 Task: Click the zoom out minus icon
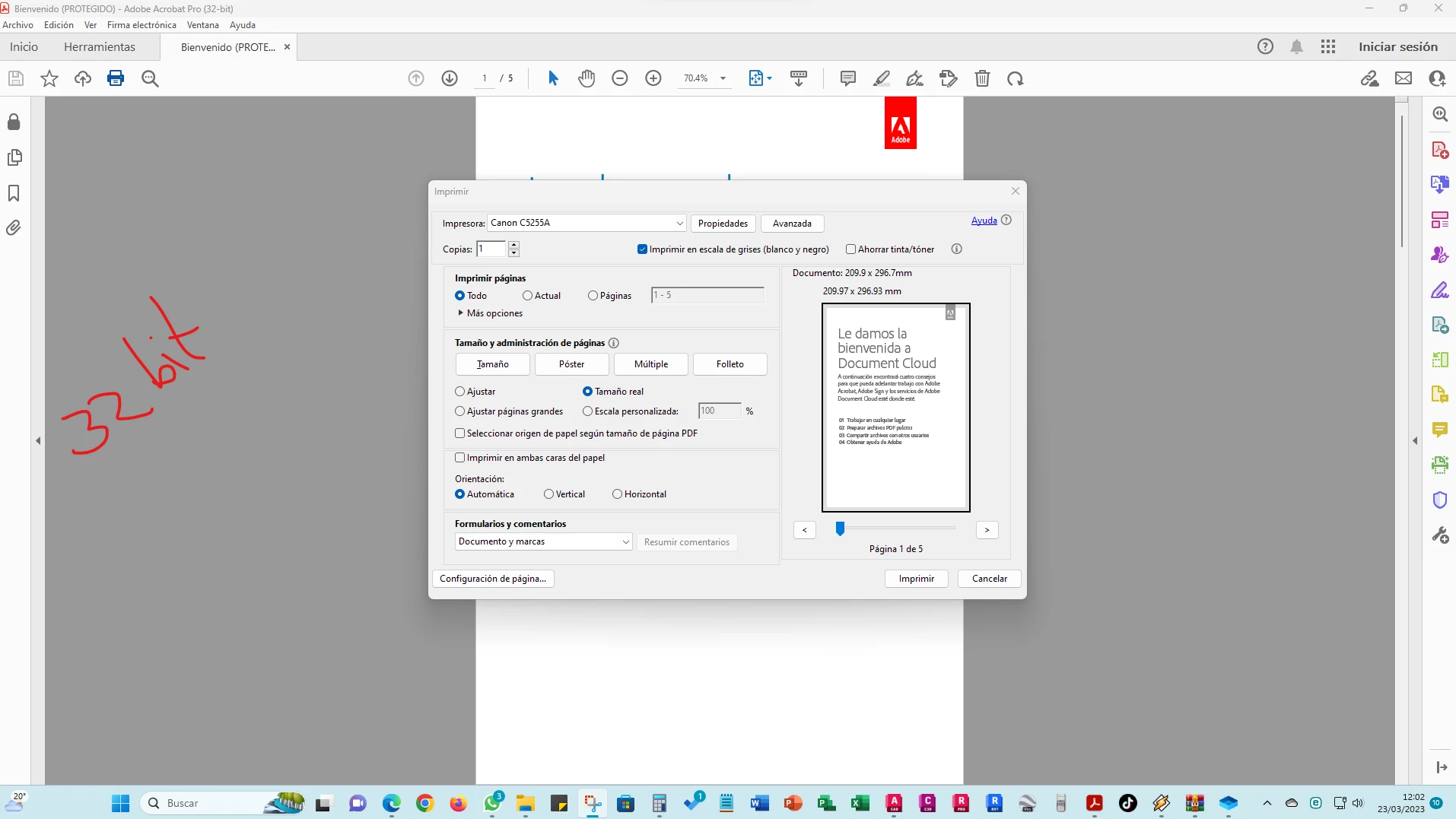(x=620, y=78)
